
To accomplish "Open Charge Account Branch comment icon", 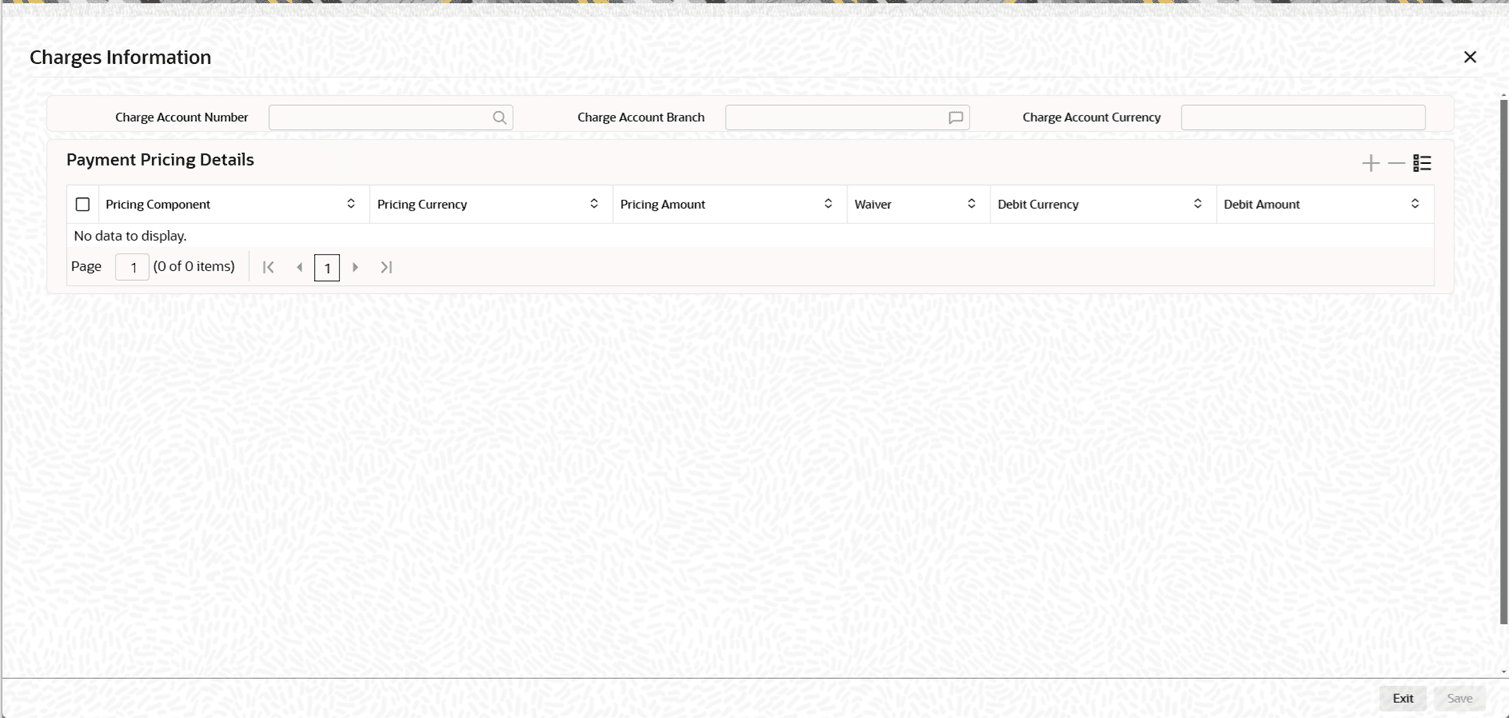I will 956,118.
